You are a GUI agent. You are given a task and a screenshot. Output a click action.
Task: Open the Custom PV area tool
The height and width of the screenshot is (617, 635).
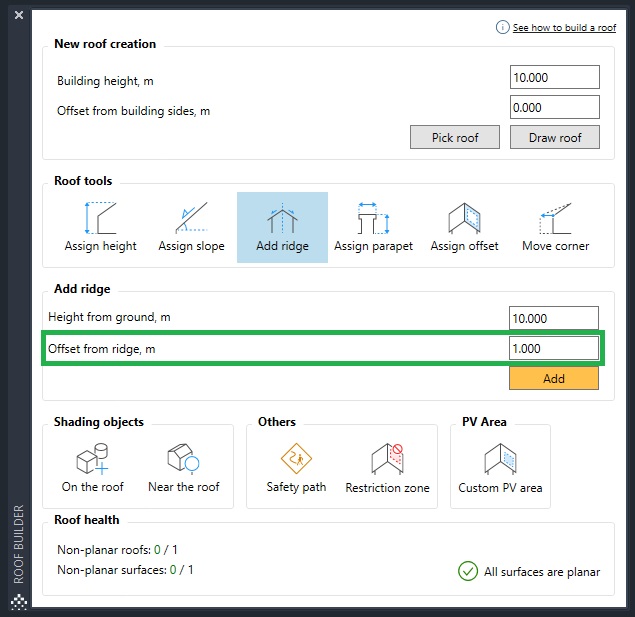click(x=500, y=467)
